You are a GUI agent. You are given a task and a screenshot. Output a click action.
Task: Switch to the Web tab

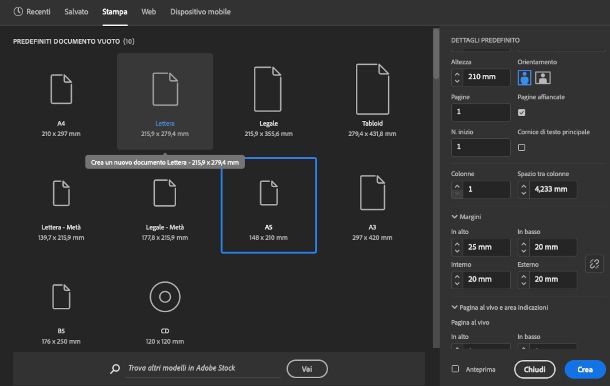click(x=149, y=12)
